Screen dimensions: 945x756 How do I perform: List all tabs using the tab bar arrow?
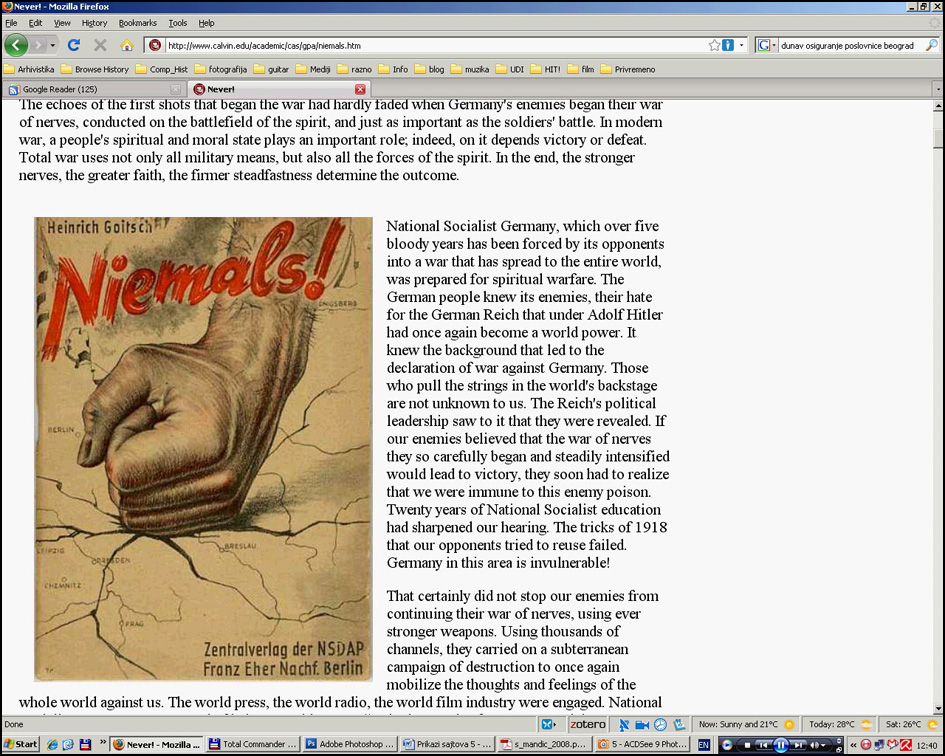tap(937, 89)
